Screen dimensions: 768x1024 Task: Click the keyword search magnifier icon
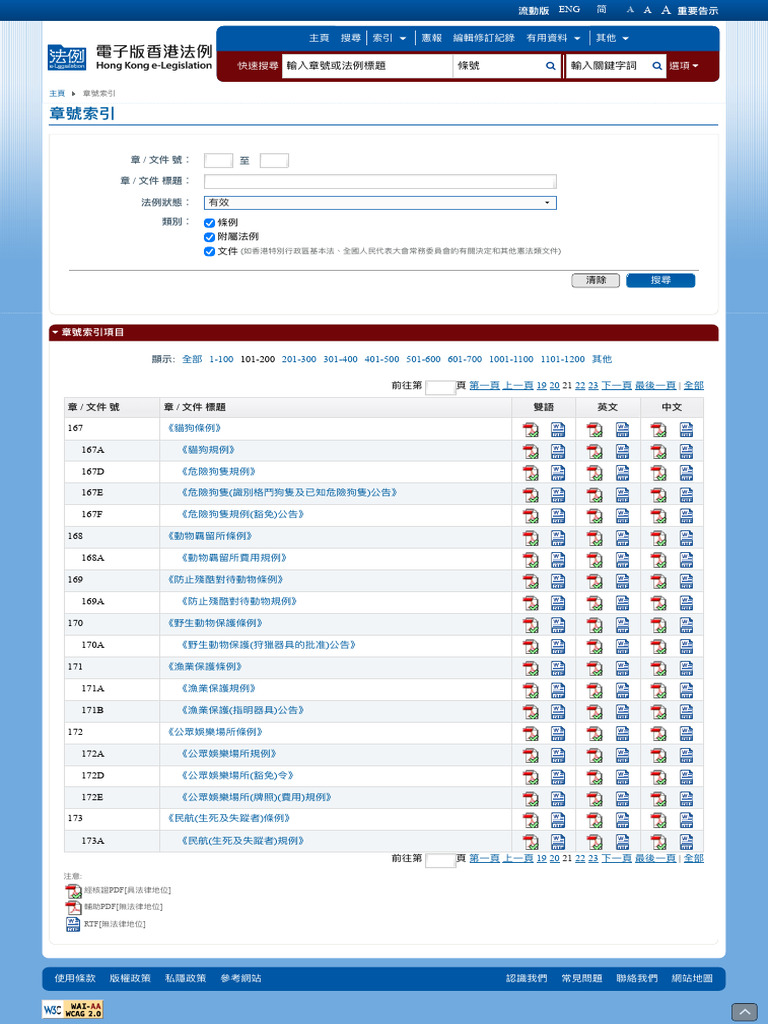pyautogui.click(x=657, y=66)
